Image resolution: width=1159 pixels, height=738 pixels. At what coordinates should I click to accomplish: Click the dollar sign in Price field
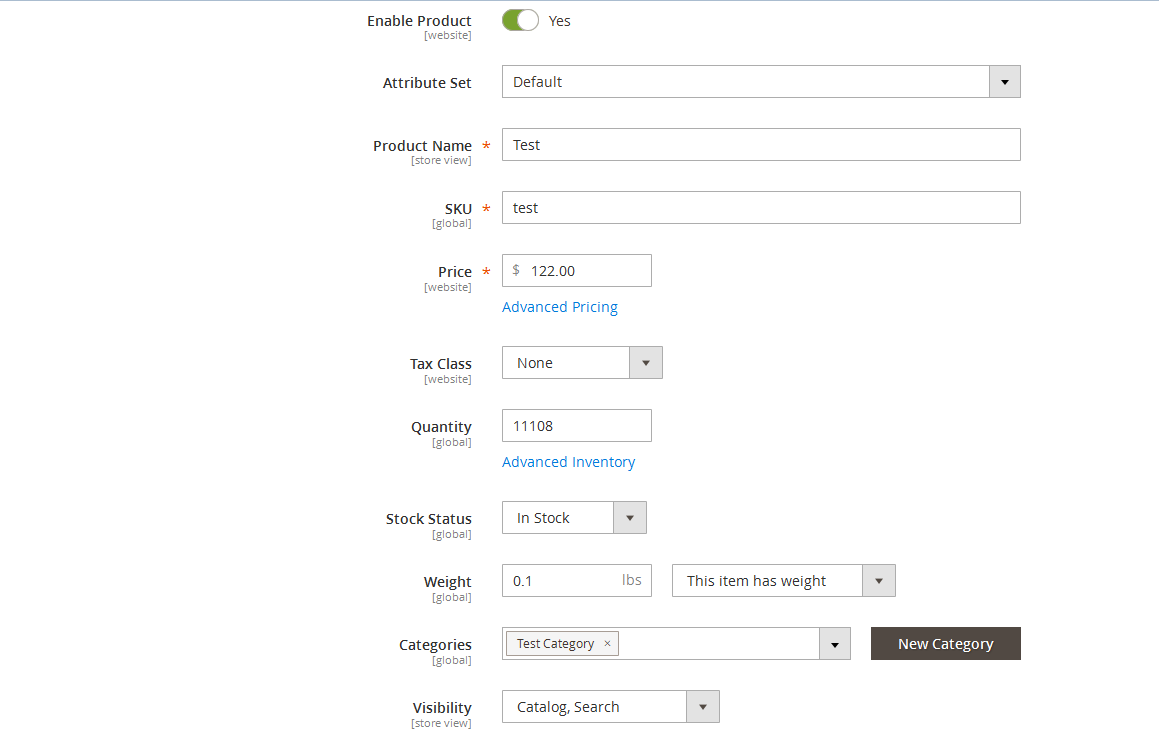coord(516,271)
